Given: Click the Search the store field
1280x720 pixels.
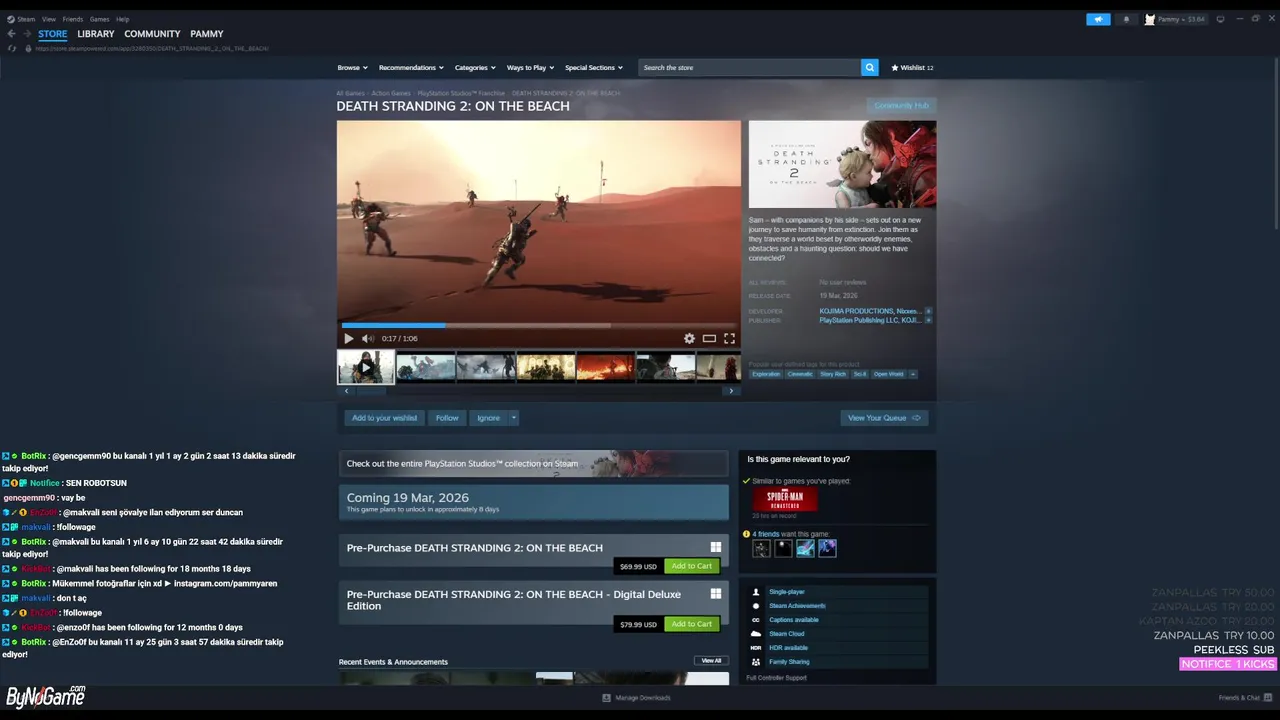Looking at the screenshot, I should coord(750,67).
